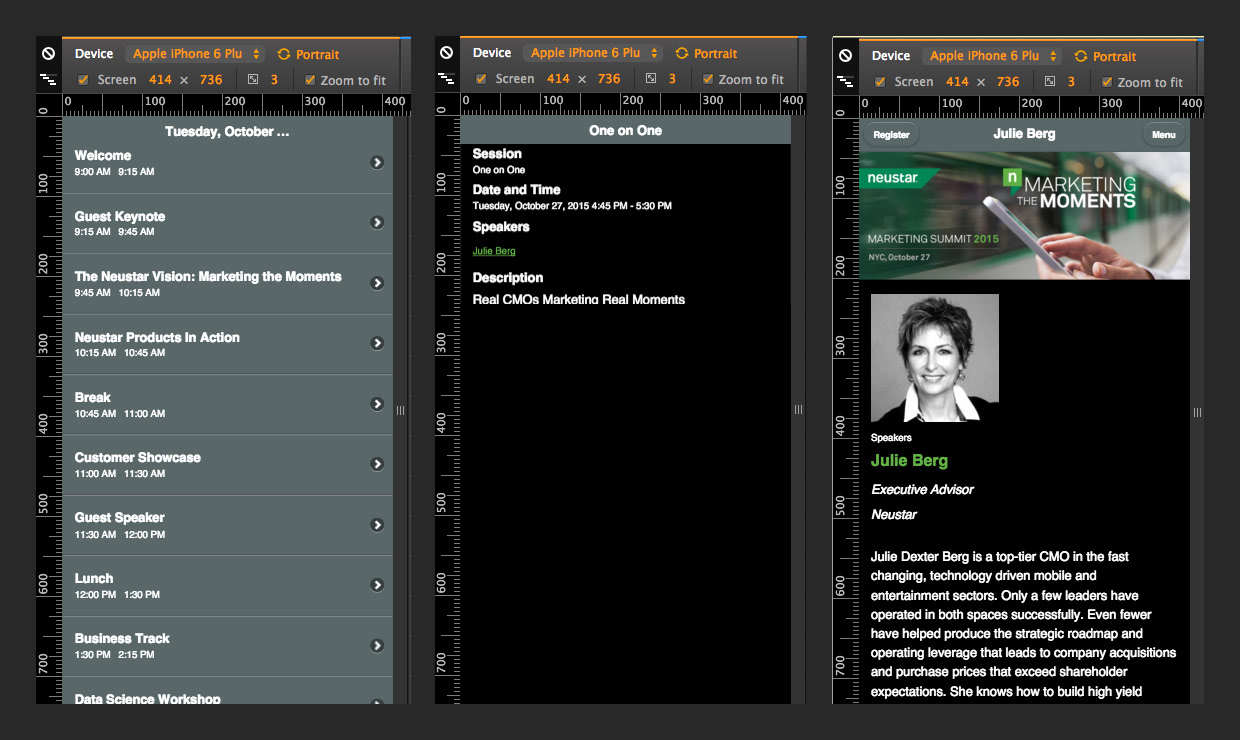Click device pixel ratio icon in schedule panel

click(253, 80)
